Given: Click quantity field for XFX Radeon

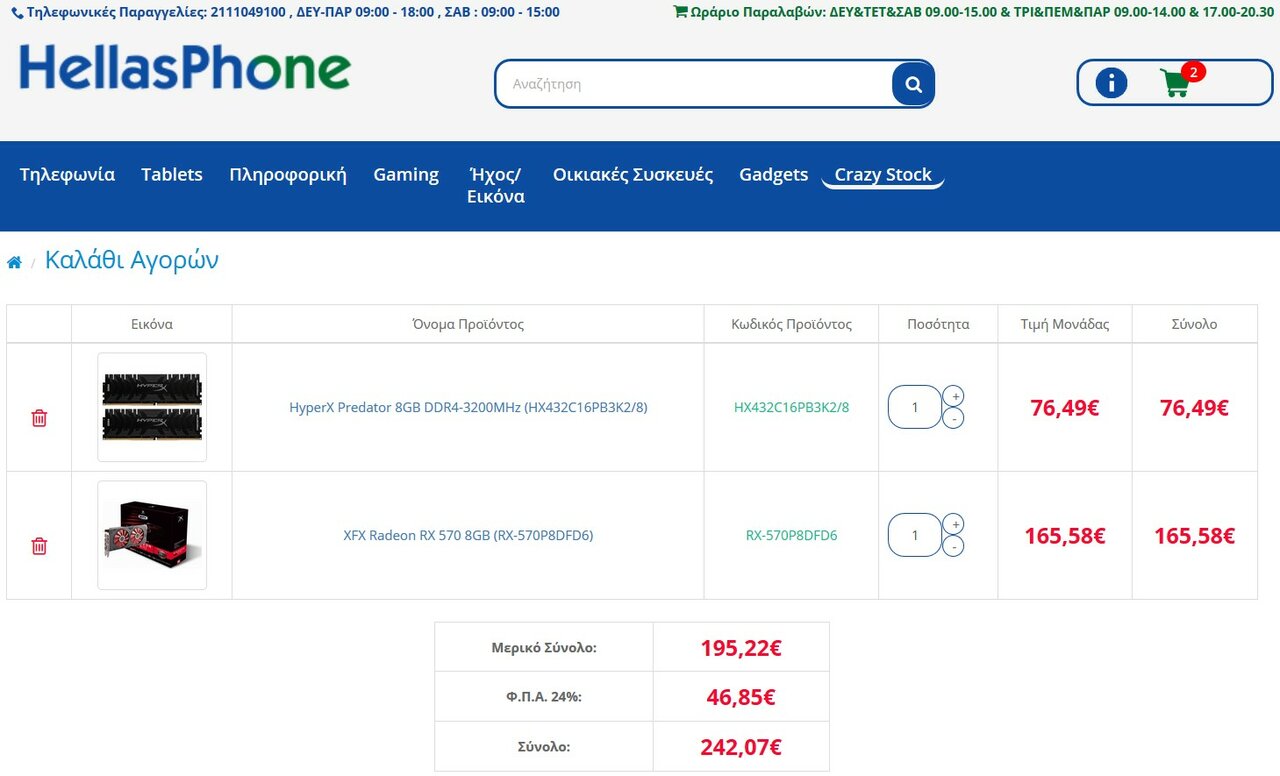Looking at the screenshot, I should click(x=915, y=535).
